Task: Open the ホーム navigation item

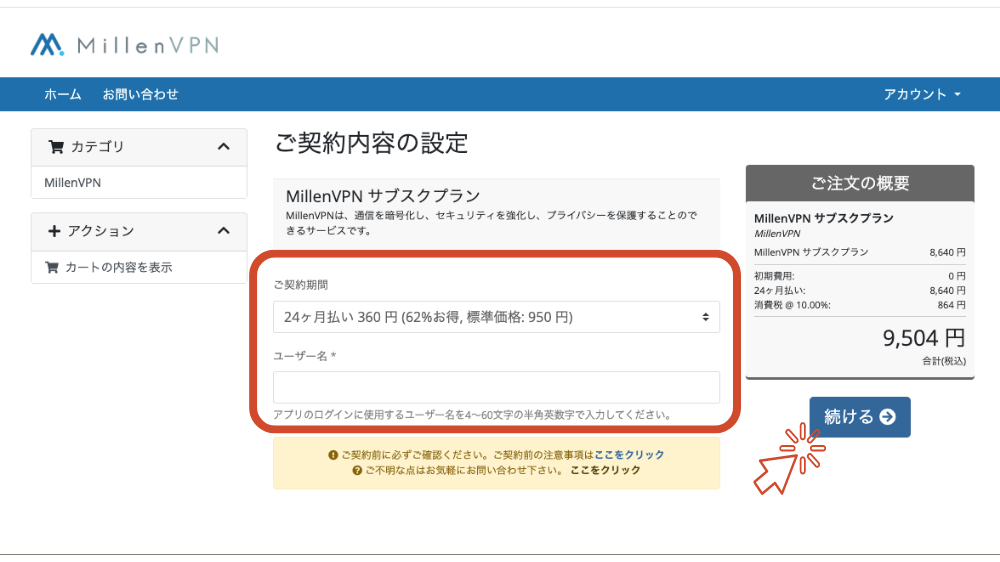Action: (x=62, y=94)
